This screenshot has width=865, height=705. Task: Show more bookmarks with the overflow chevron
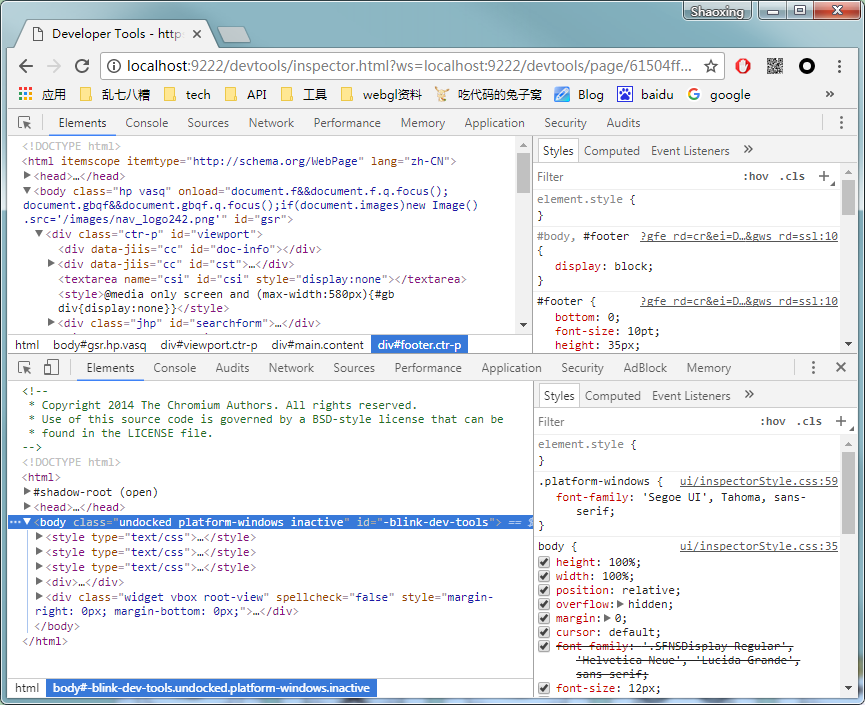tap(829, 94)
